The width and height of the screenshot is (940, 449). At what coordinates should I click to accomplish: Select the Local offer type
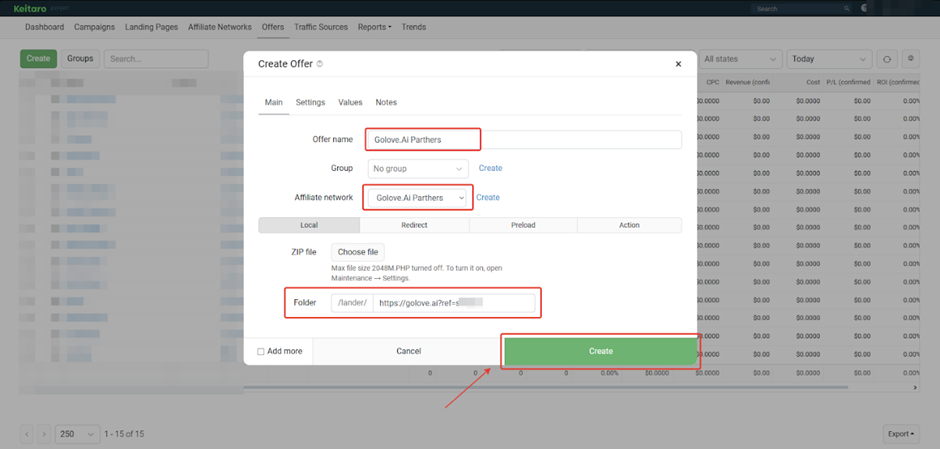pos(309,225)
